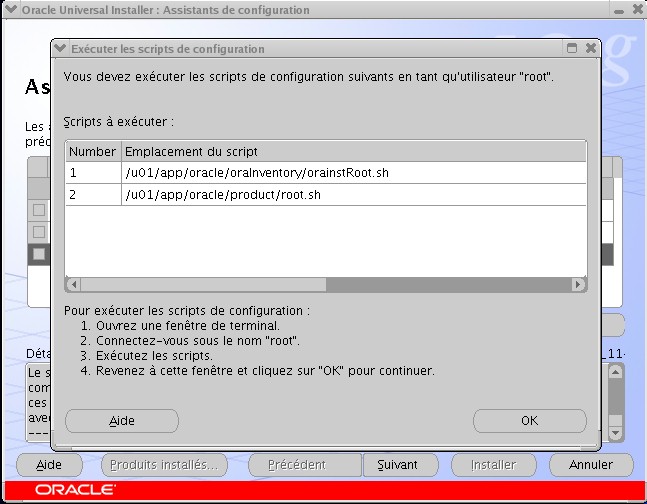Click scripts table right scroll arrow
This screenshot has height=504, width=647.
point(578,284)
